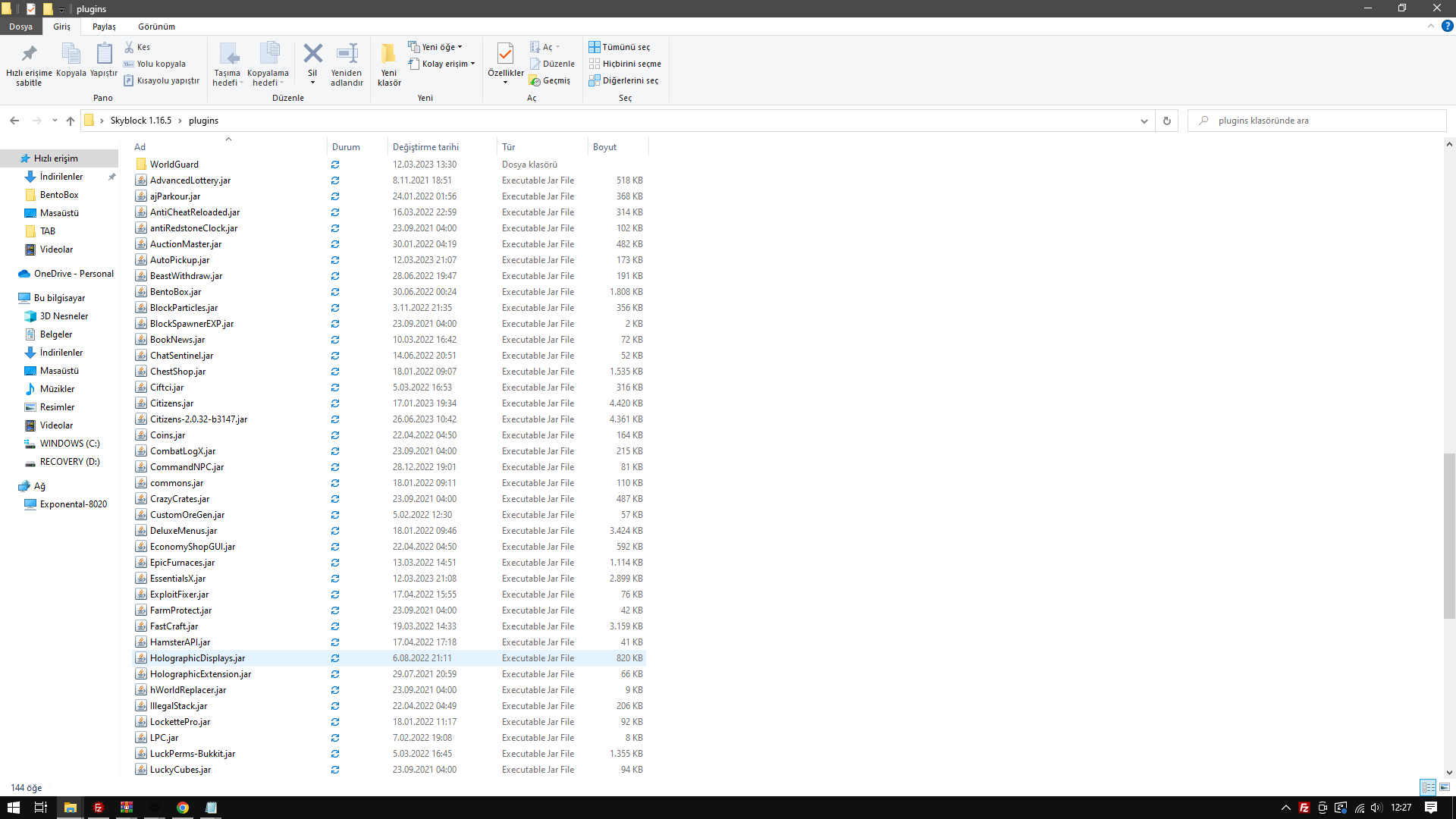Screen dimensions: 1456x819
Task: Navigate back with left arrow
Action: [14, 121]
